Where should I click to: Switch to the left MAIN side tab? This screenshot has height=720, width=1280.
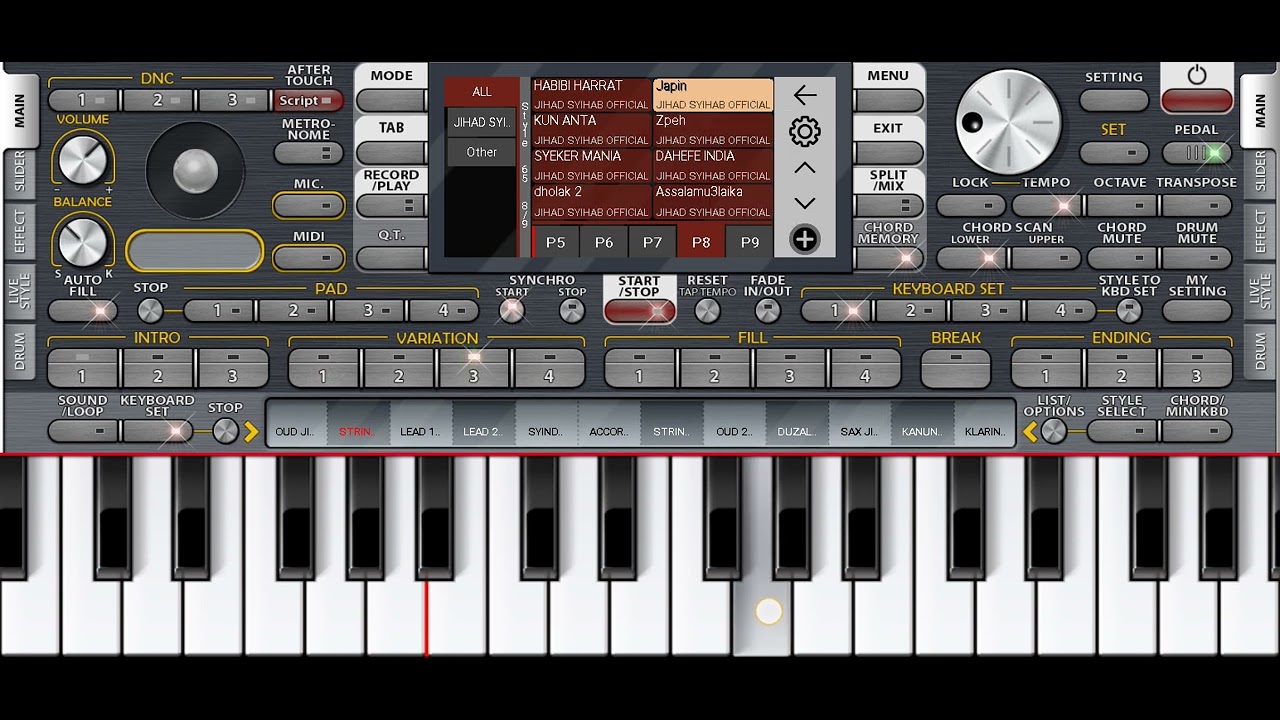[19, 112]
